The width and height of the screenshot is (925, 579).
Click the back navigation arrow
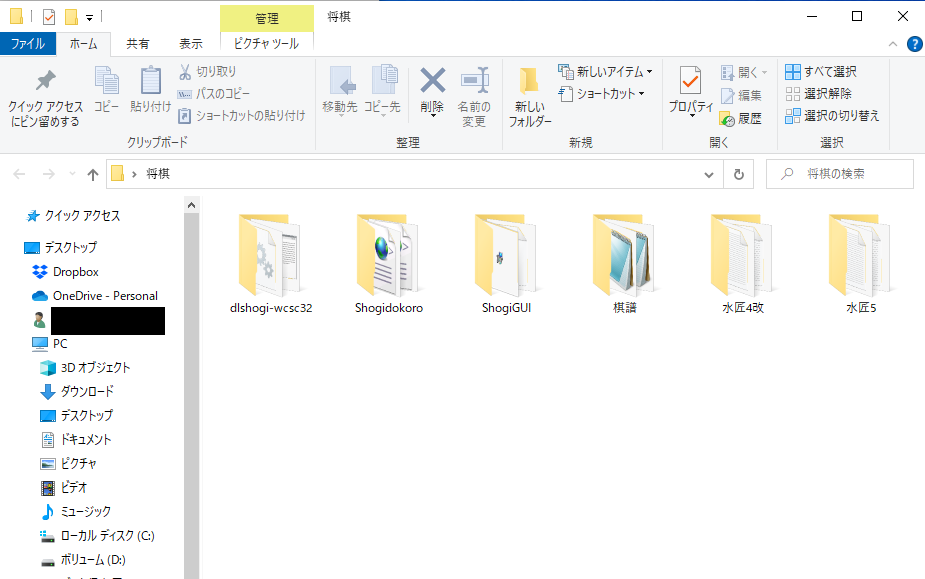[x=19, y=174]
